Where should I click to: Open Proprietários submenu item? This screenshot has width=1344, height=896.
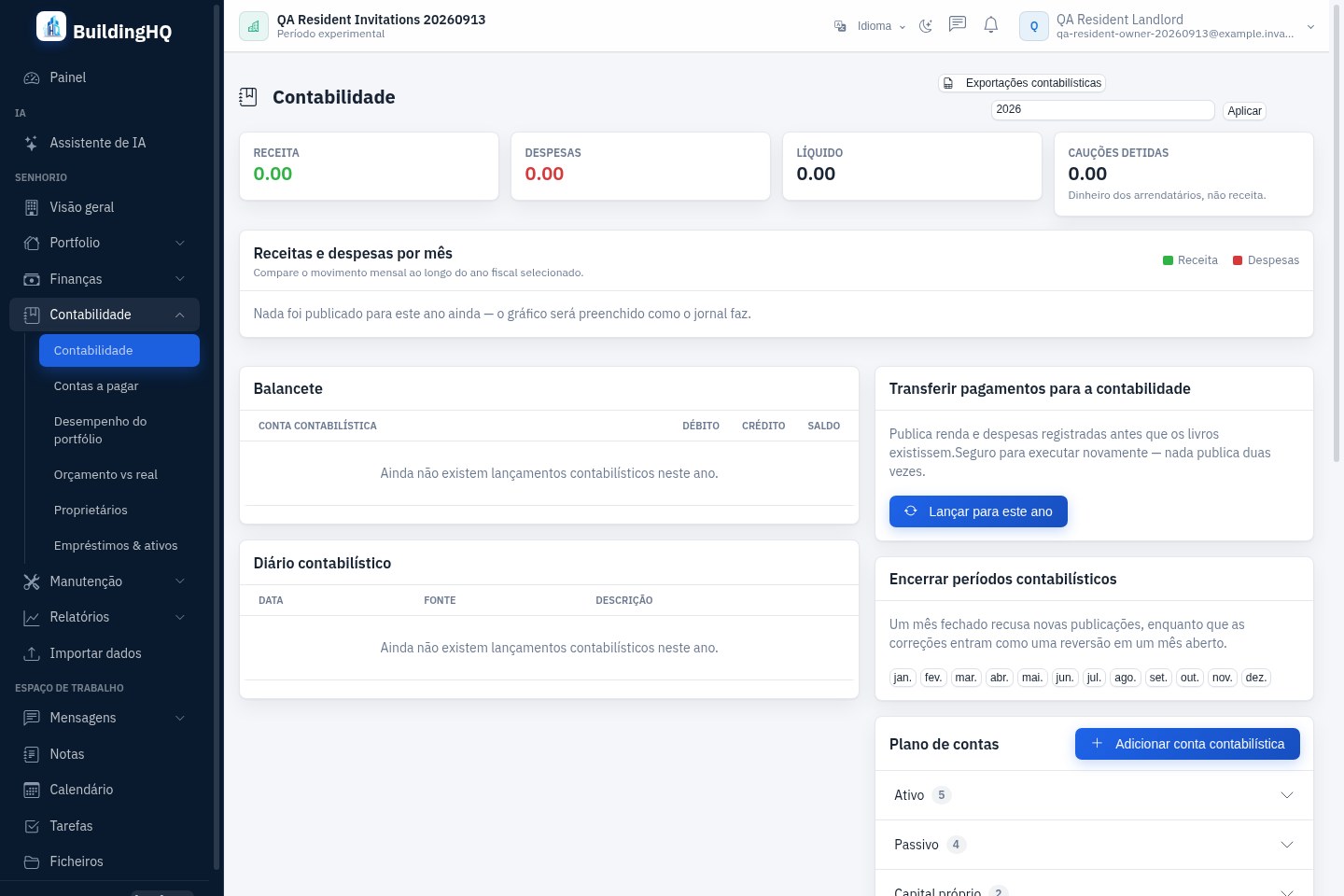tap(119, 510)
